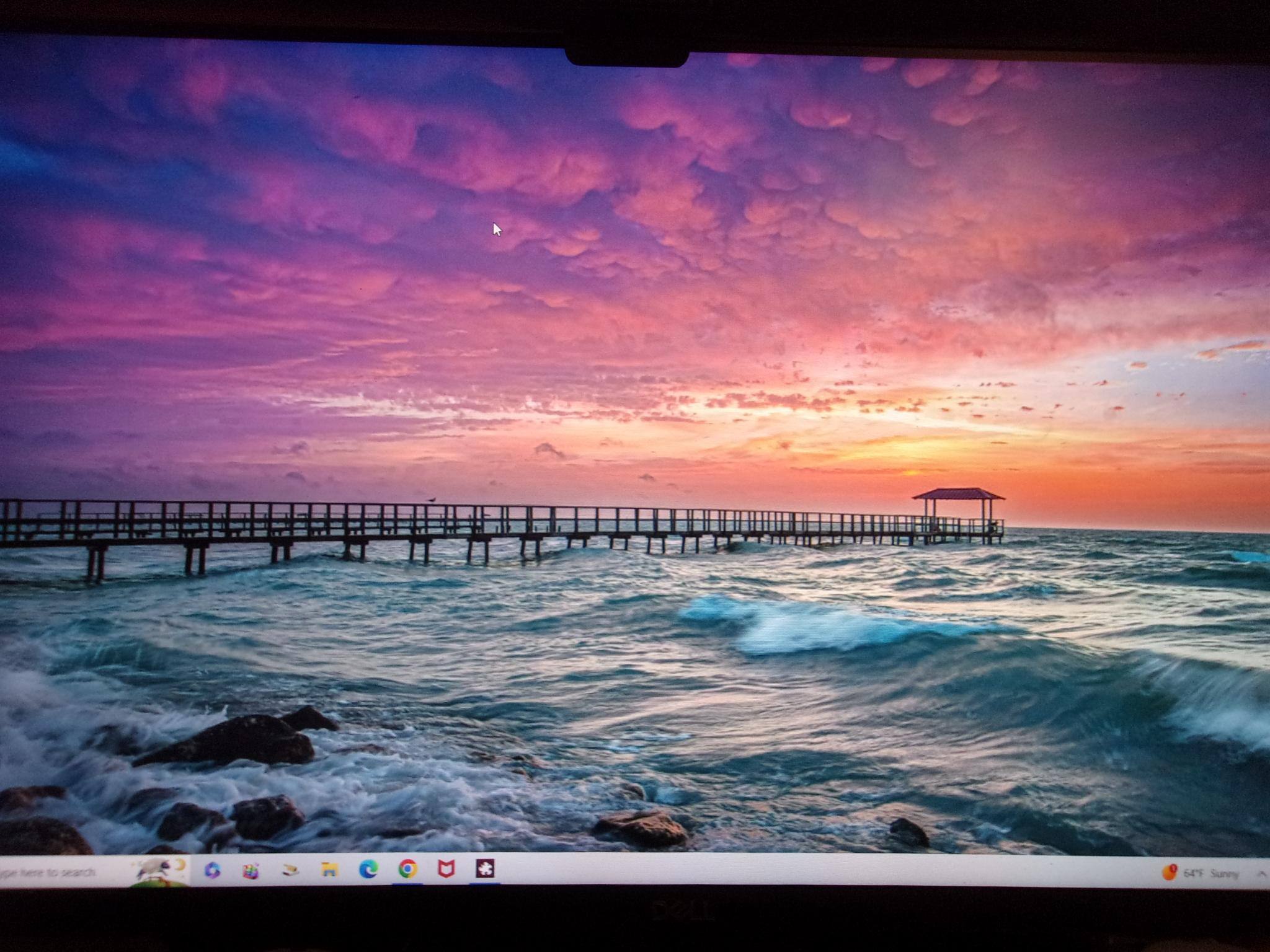
Task: Open File Explorer folder icon
Action: point(329,870)
